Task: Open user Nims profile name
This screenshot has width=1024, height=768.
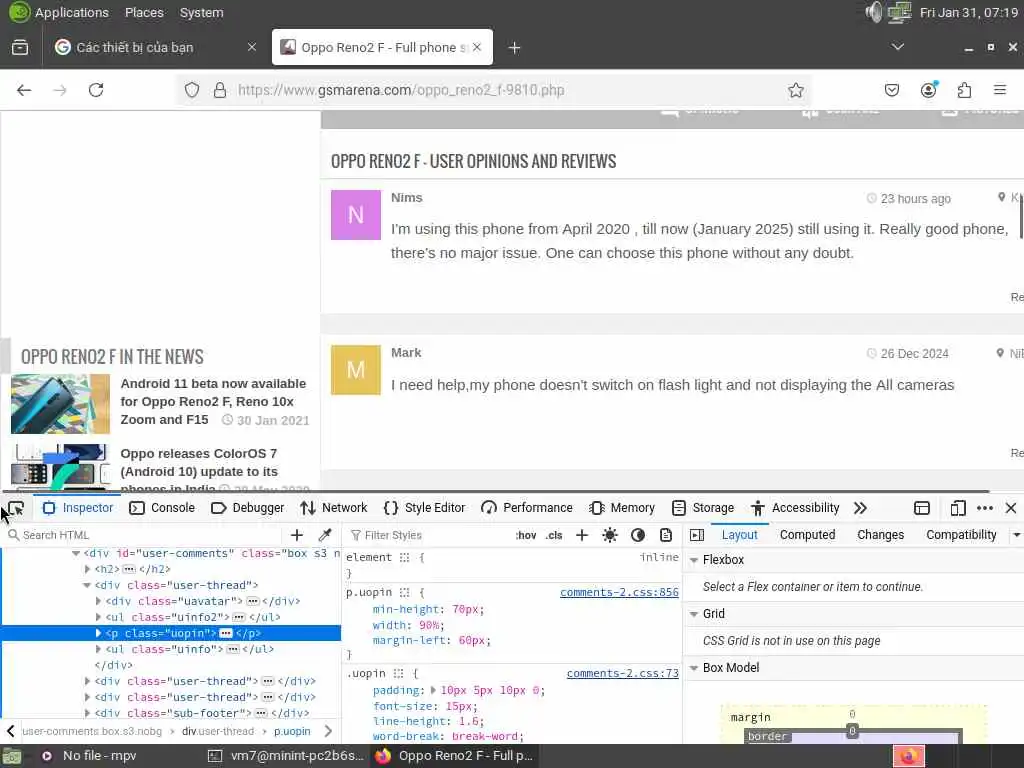Action: [x=406, y=198]
